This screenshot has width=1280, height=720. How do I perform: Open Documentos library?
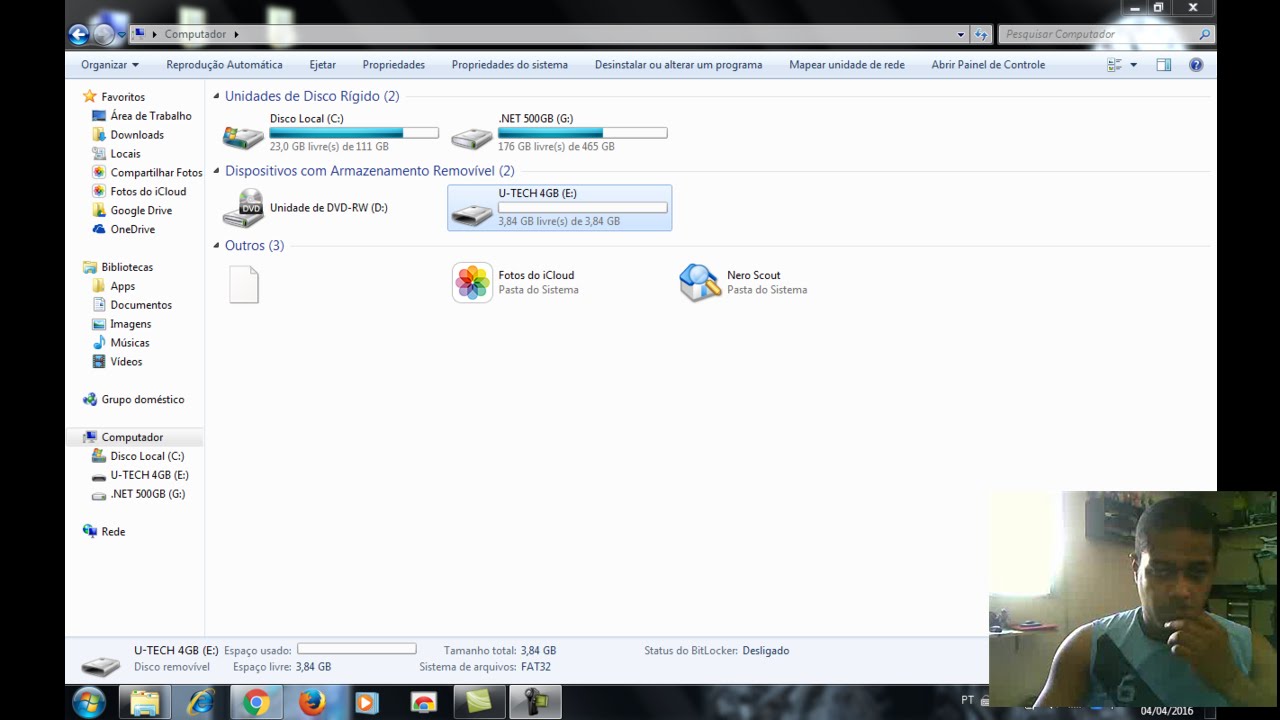(x=141, y=306)
